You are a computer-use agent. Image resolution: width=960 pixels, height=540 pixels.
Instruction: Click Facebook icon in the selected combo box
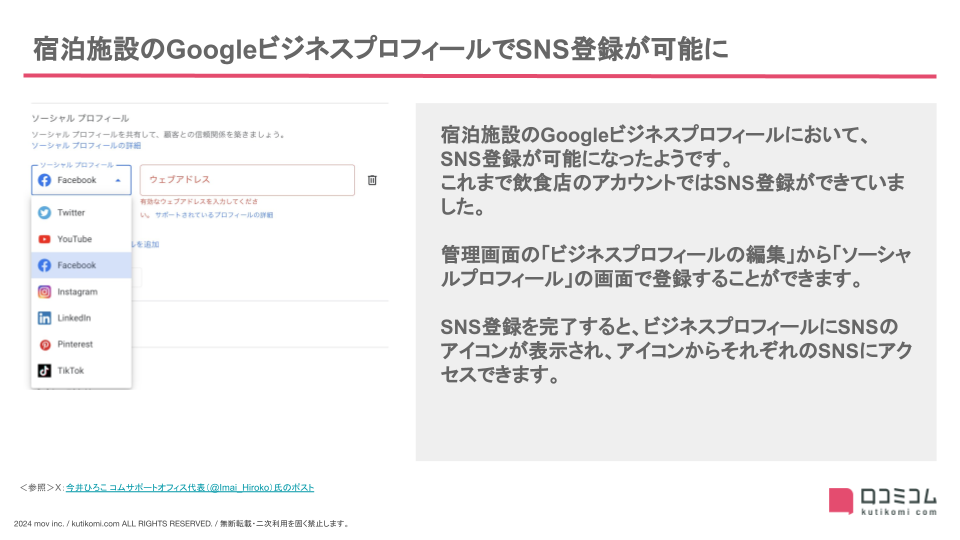tap(44, 180)
